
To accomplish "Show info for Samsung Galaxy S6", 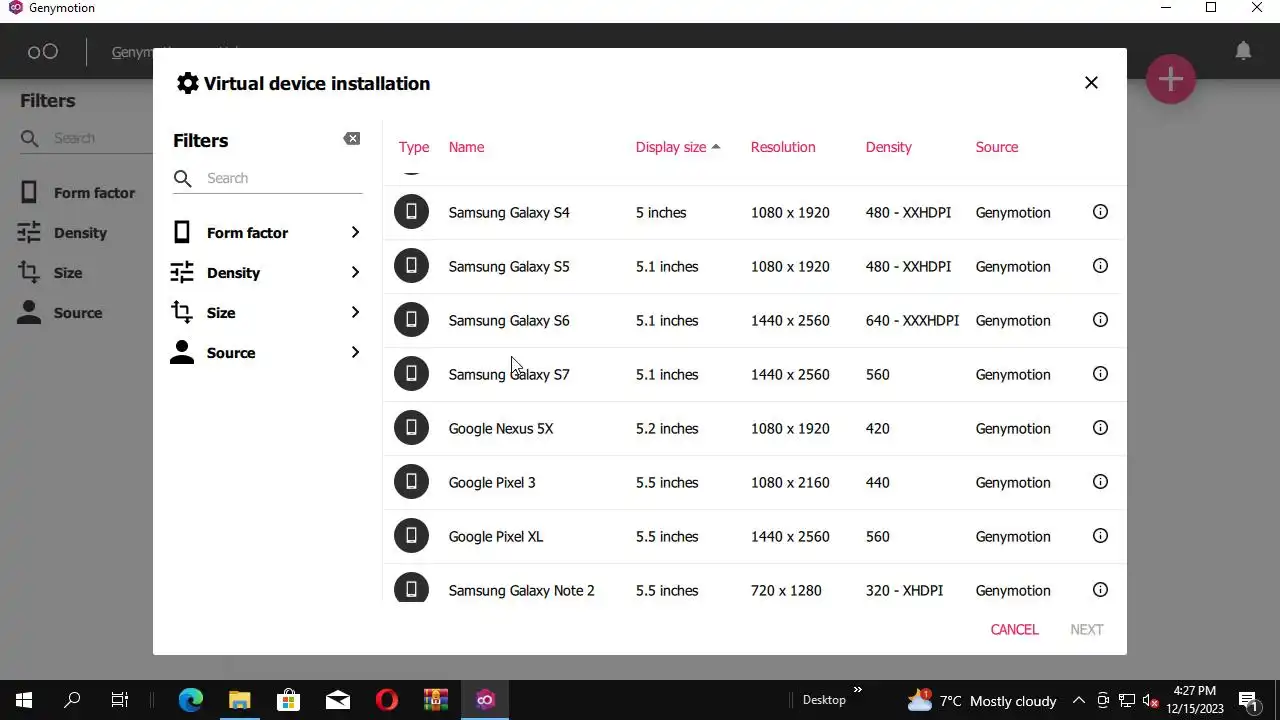I will click(x=1100, y=320).
